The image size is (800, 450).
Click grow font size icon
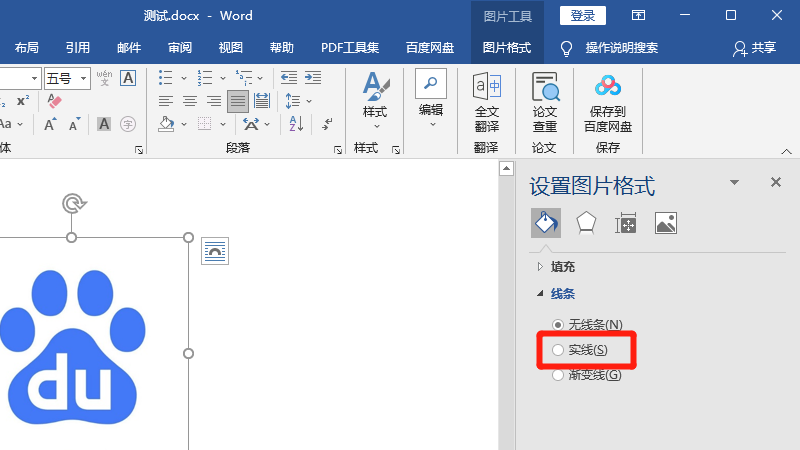[50, 124]
